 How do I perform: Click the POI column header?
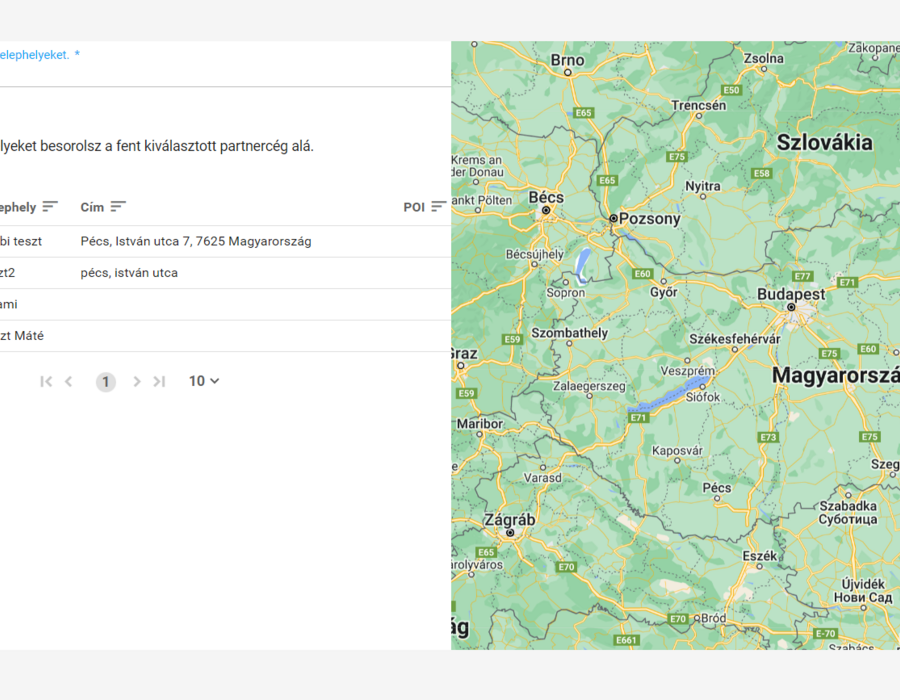pos(414,207)
